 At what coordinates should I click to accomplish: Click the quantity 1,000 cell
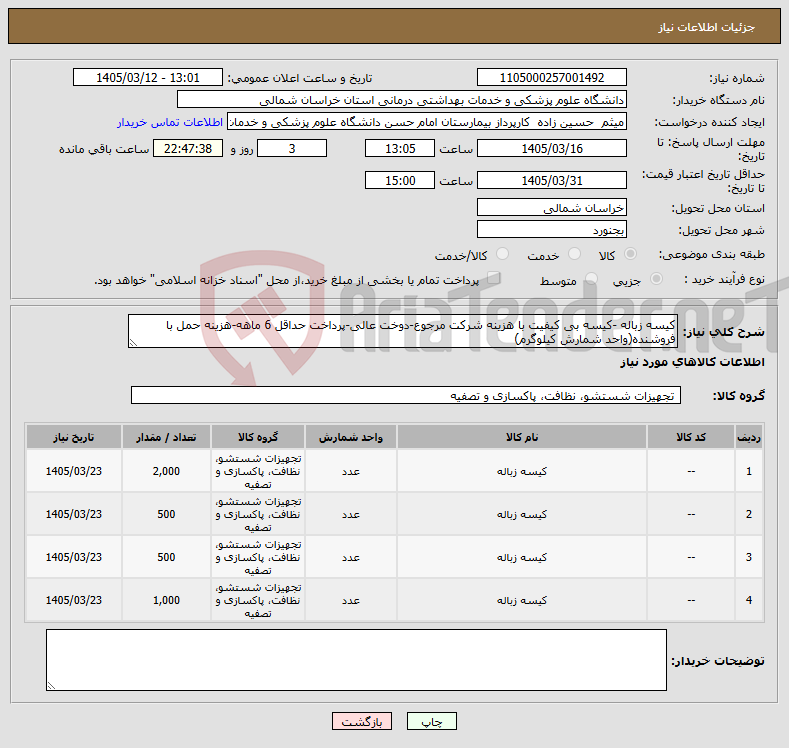point(166,600)
